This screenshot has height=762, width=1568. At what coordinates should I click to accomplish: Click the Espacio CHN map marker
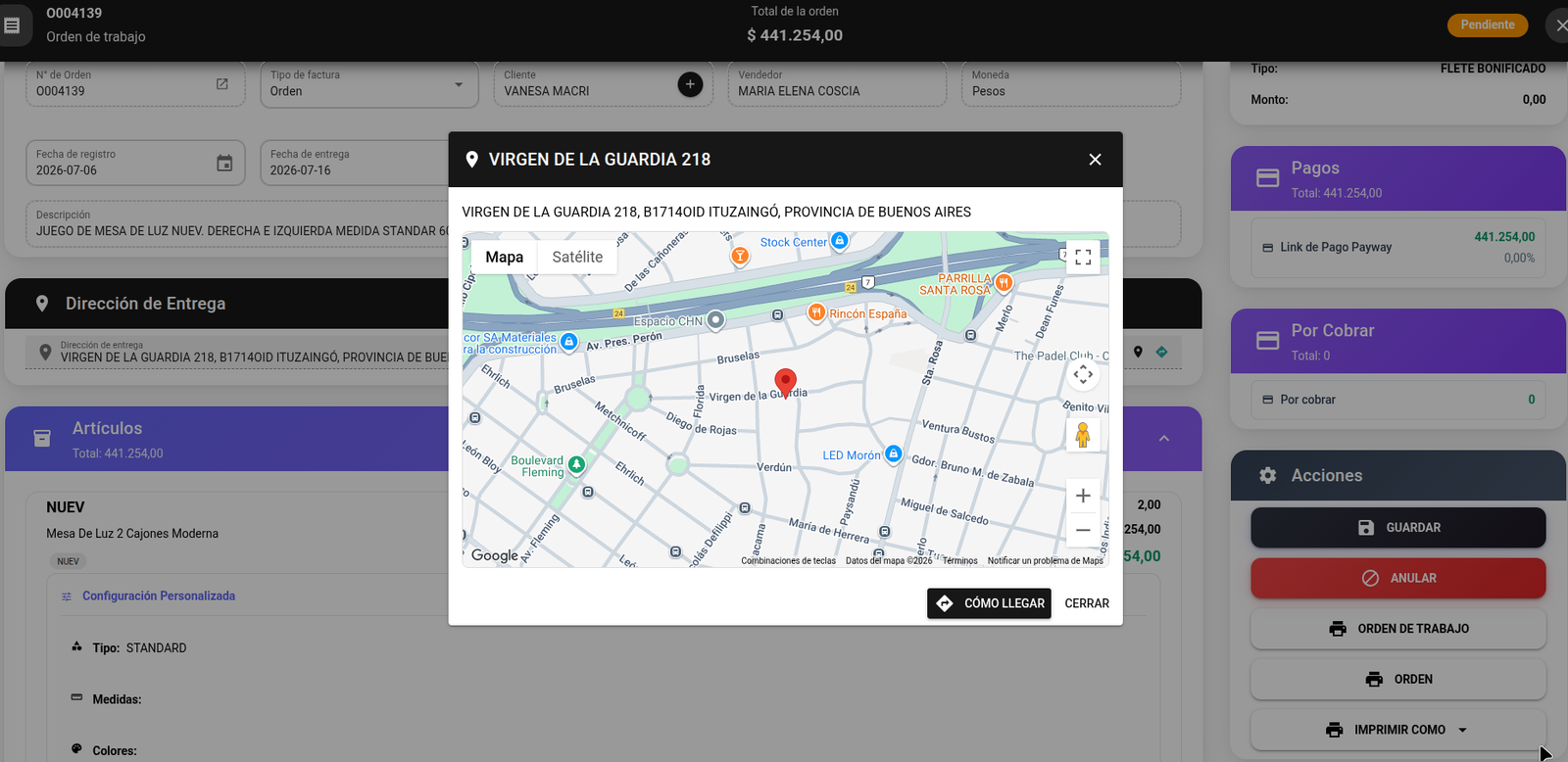click(x=716, y=319)
